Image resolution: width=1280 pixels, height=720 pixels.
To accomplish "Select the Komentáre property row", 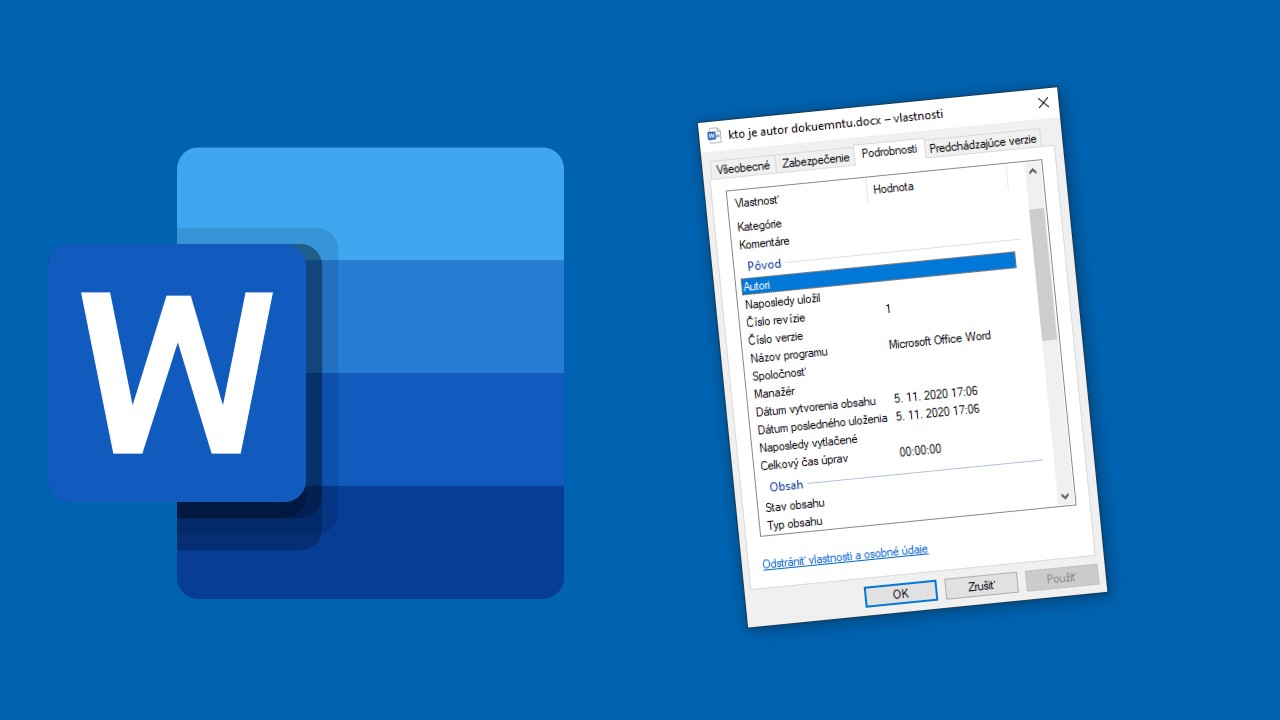I will pos(764,242).
